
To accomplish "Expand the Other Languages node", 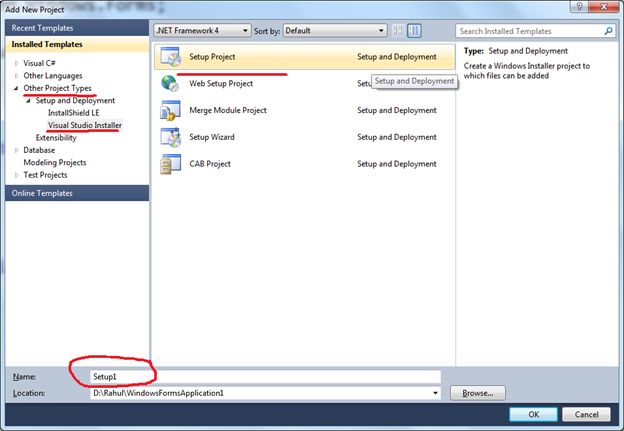I will pos(16,76).
